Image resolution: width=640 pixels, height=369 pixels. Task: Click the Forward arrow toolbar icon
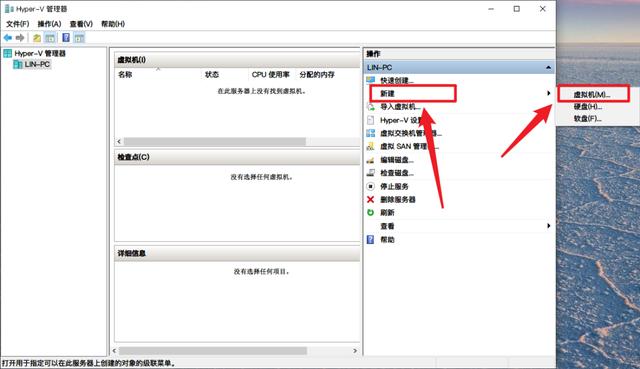[x=20, y=38]
